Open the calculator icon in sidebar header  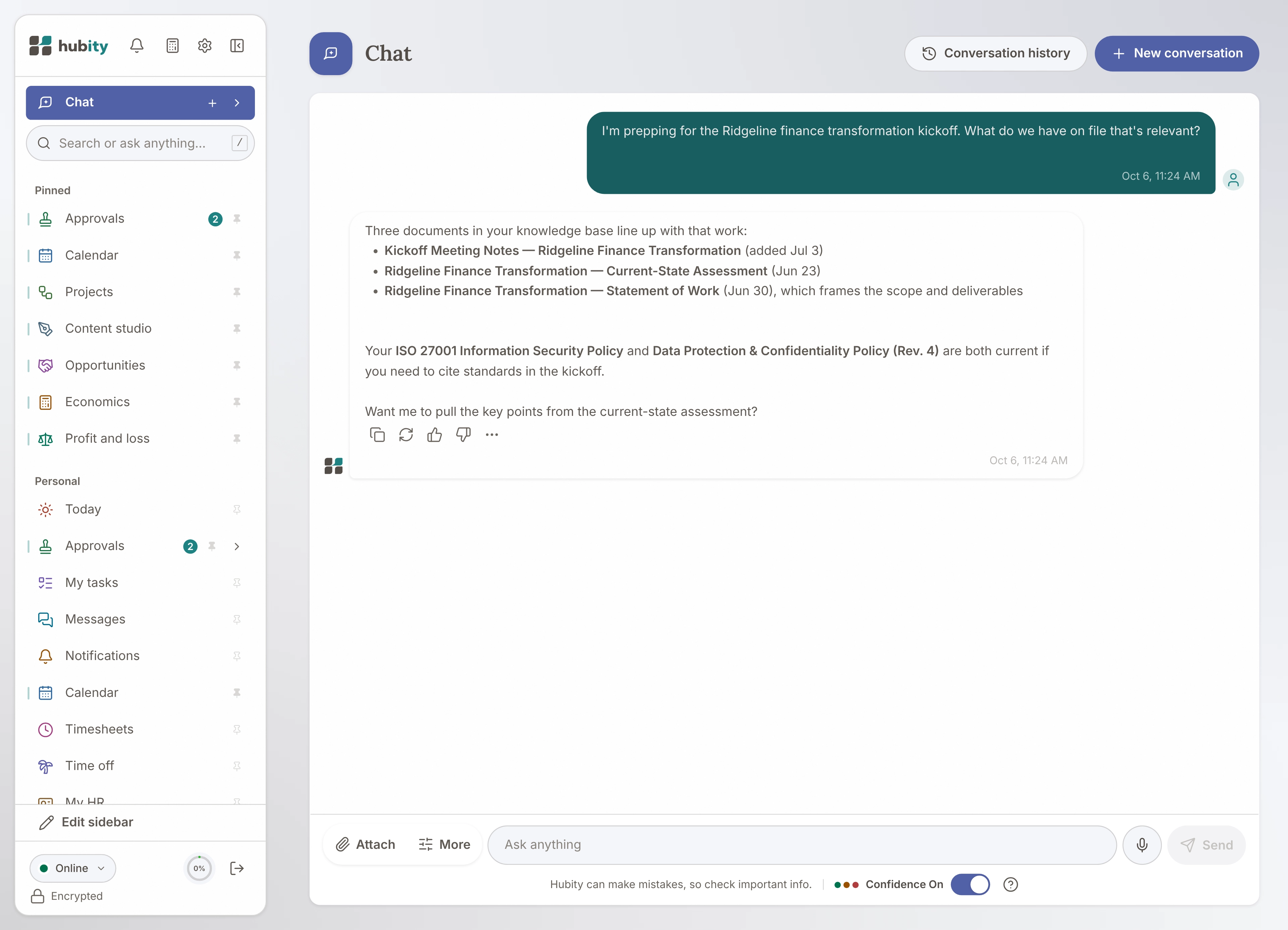click(x=173, y=46)
